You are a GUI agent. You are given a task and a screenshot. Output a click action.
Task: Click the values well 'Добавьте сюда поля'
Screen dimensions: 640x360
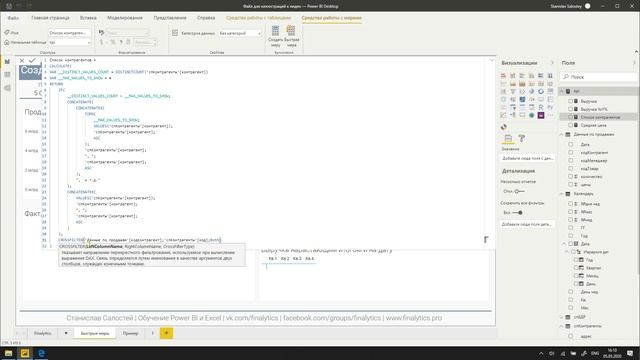[x=527, y=158]
